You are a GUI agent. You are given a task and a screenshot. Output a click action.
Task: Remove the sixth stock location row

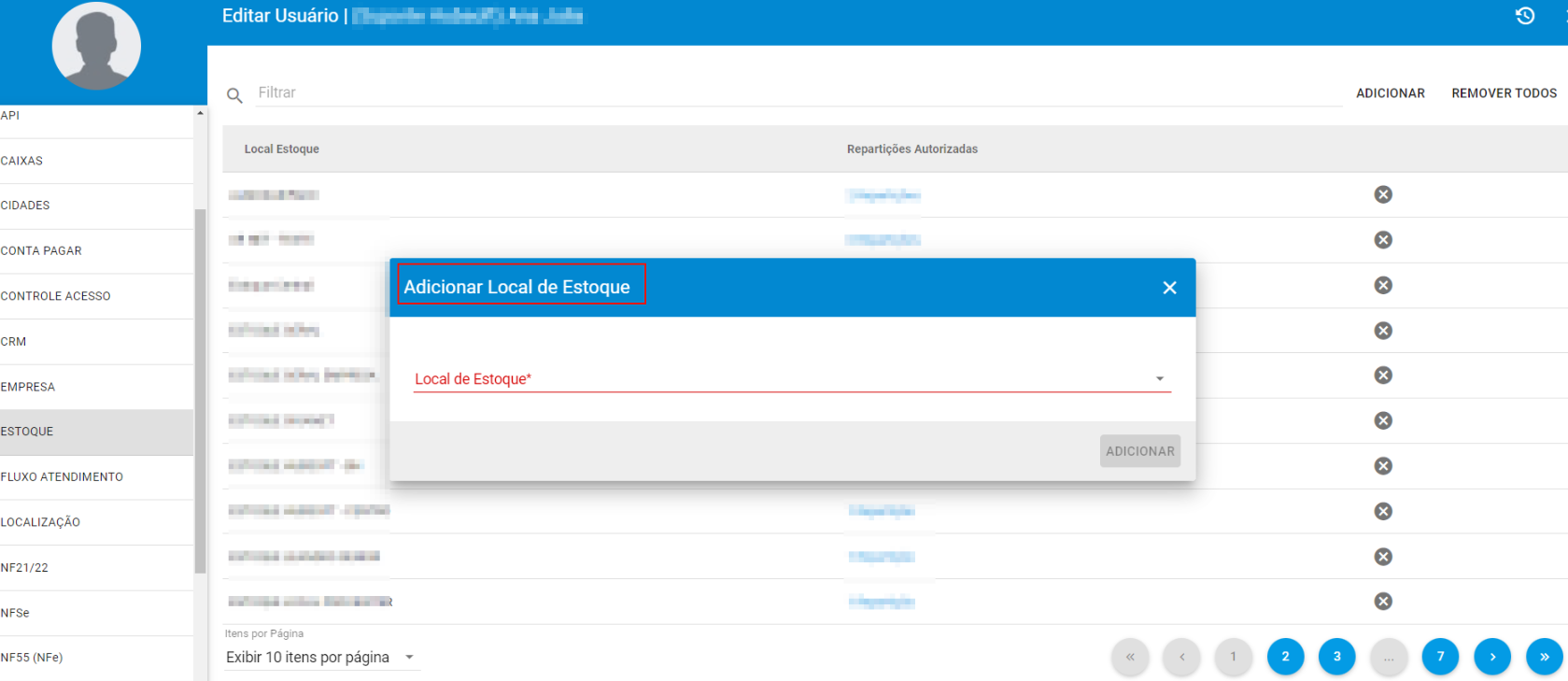1383,420
